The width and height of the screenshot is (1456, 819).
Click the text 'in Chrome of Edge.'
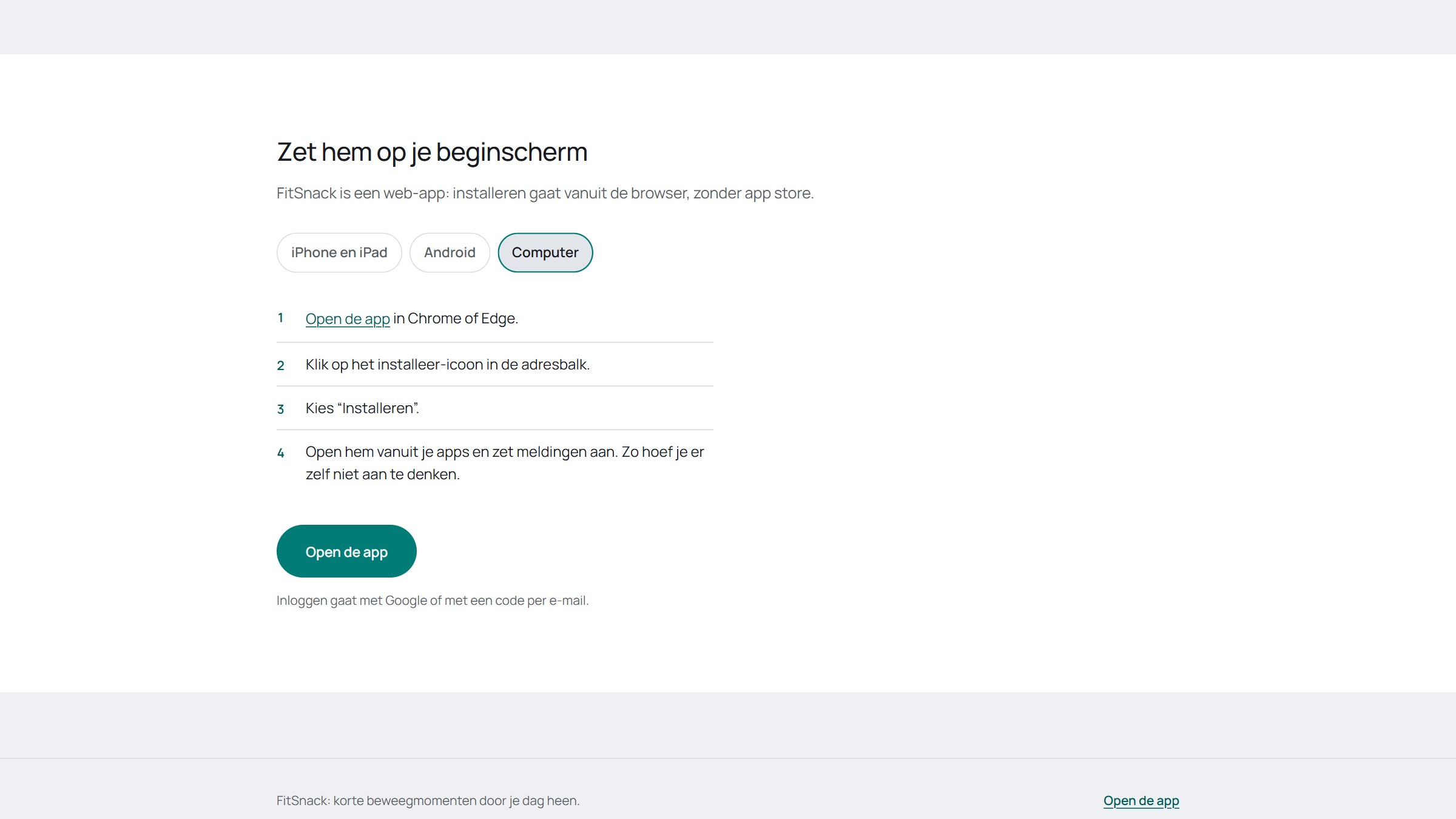click(x=456, y=318)
